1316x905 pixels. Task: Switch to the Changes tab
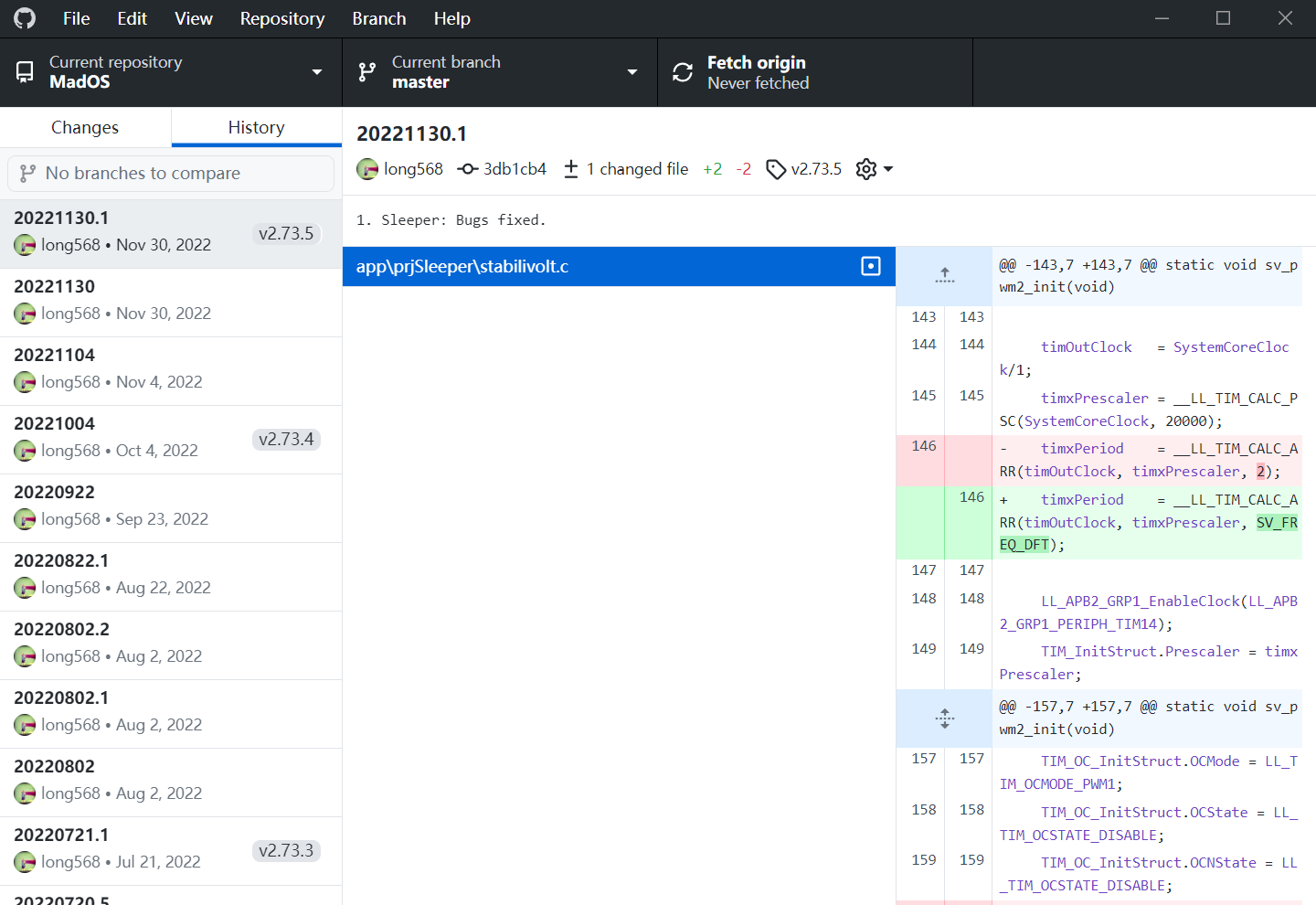pos(85,127)
